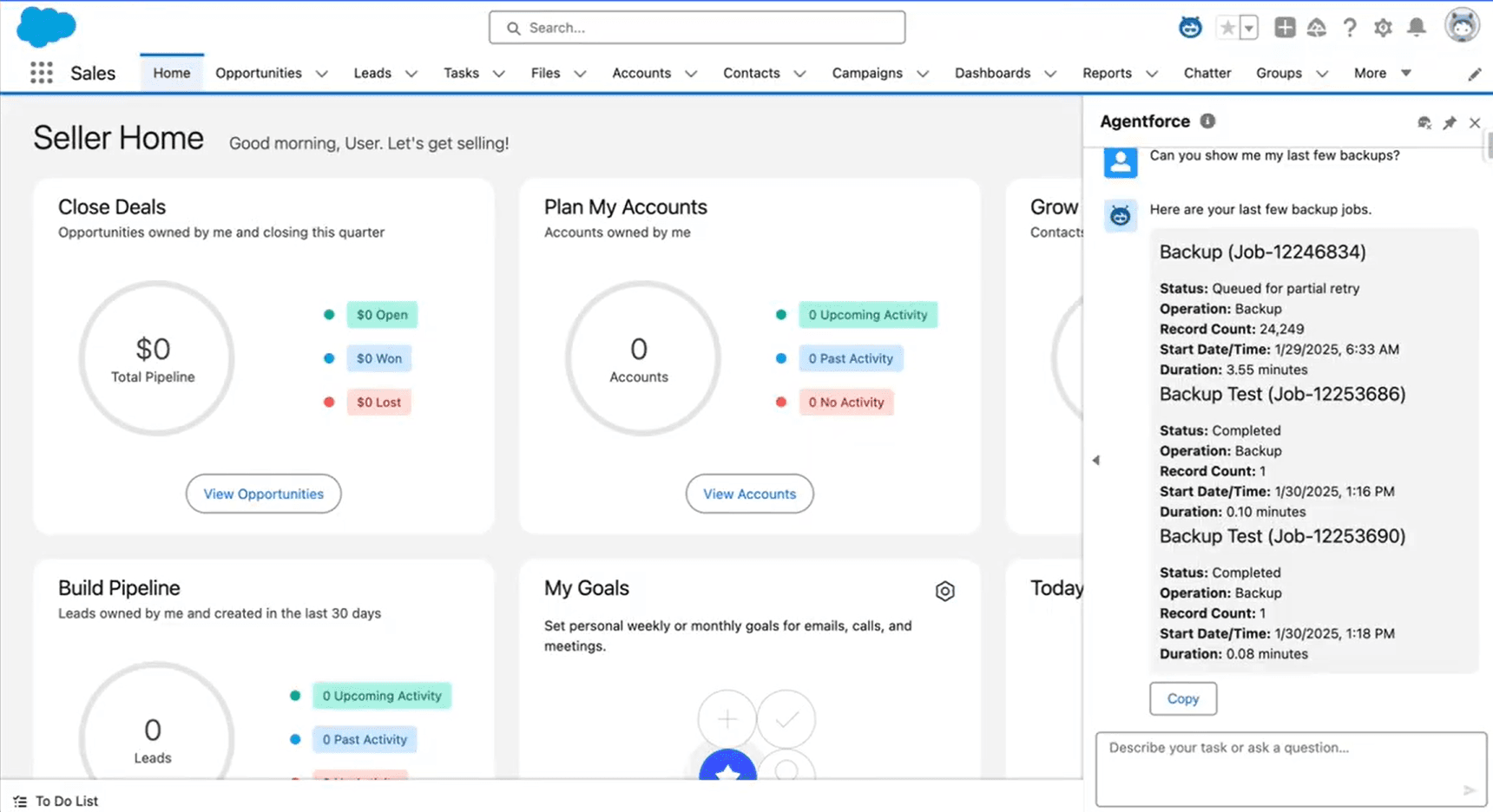Click the Agentforce info icon

[x=1207, y=121]
